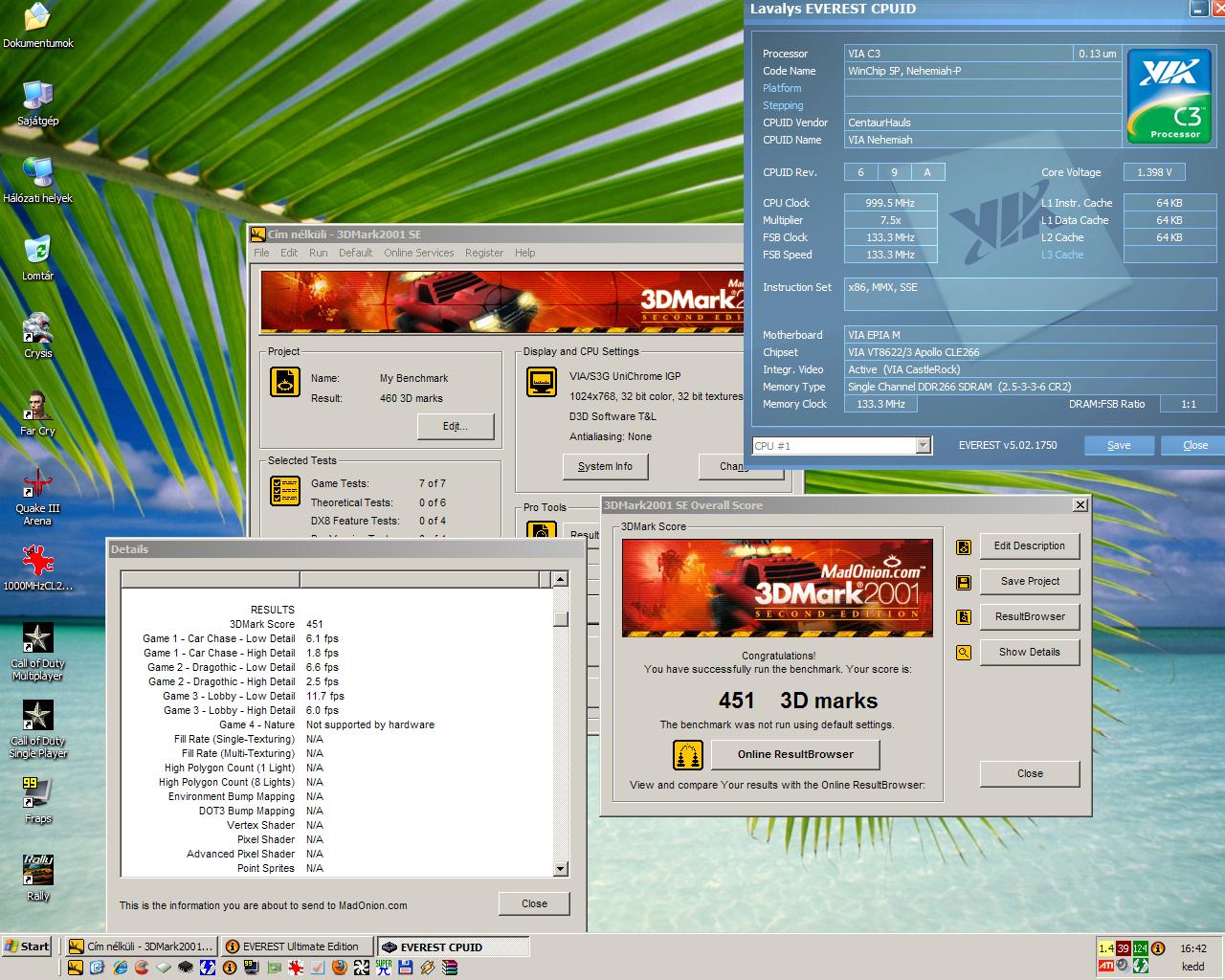
Task: Click the System Info button
Action: 605,466
